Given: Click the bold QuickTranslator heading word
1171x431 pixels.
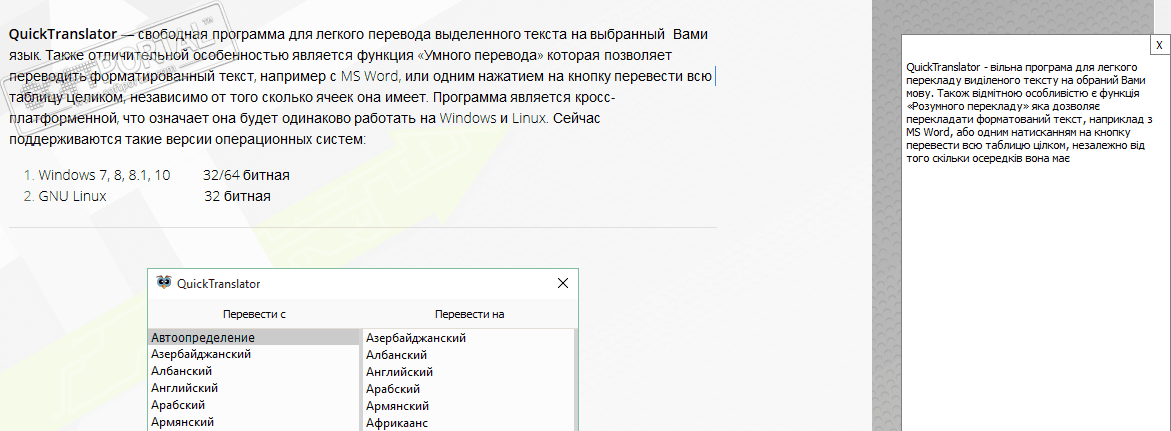Looking at the screenshot, I should 63,35.
